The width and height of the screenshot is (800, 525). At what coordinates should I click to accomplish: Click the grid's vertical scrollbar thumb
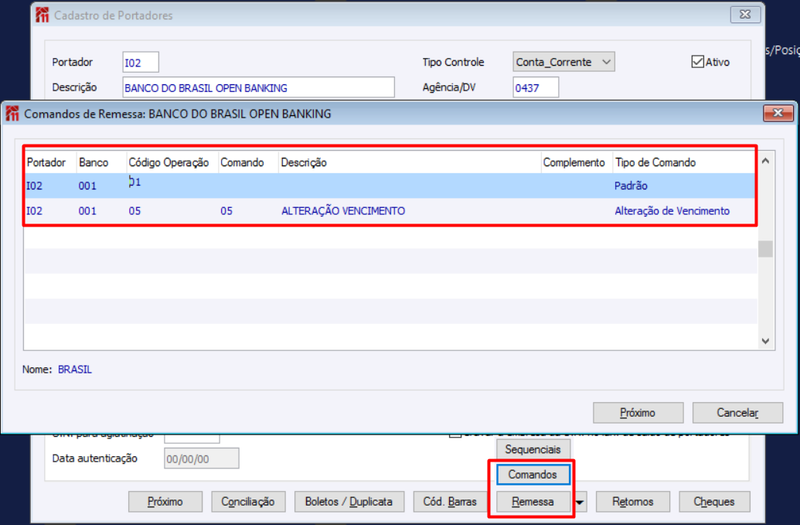coord(765,249)
